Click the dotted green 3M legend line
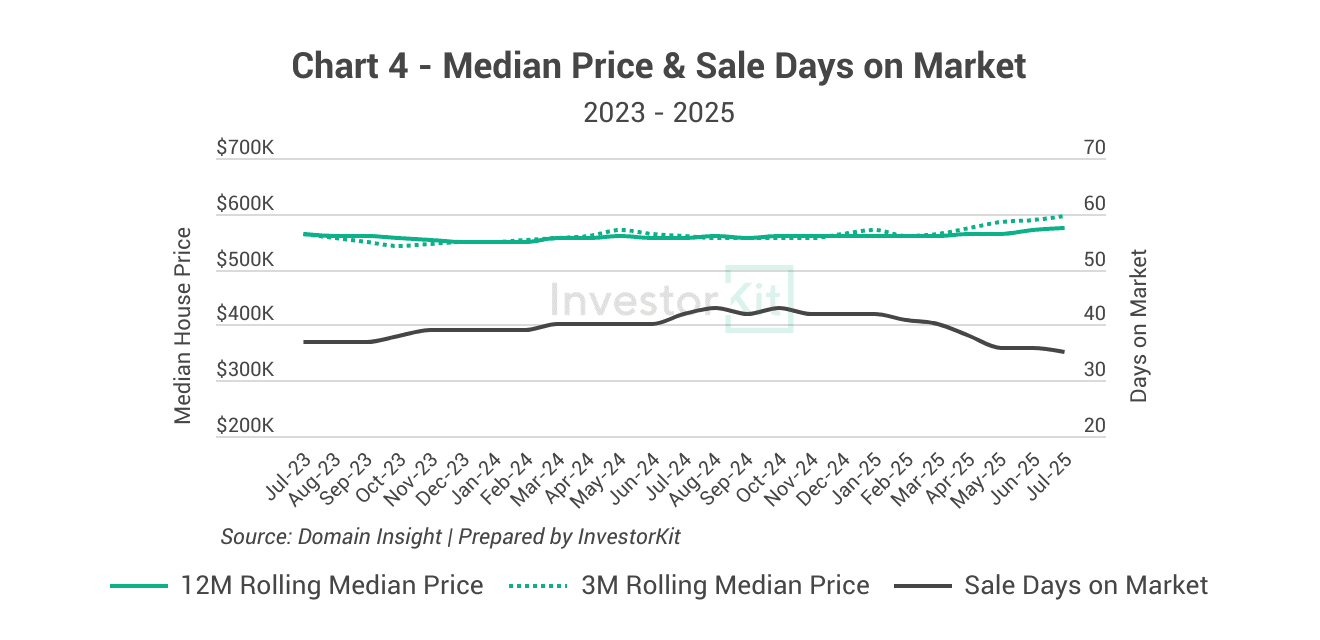 click(x=539, y=586)
